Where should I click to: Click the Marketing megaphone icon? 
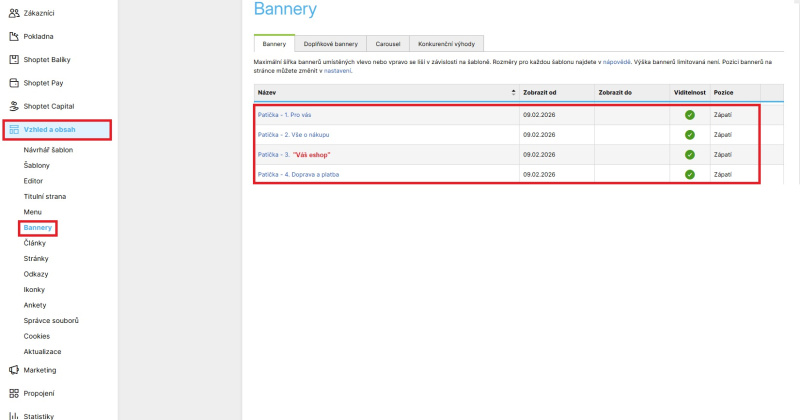click(14, 370)
